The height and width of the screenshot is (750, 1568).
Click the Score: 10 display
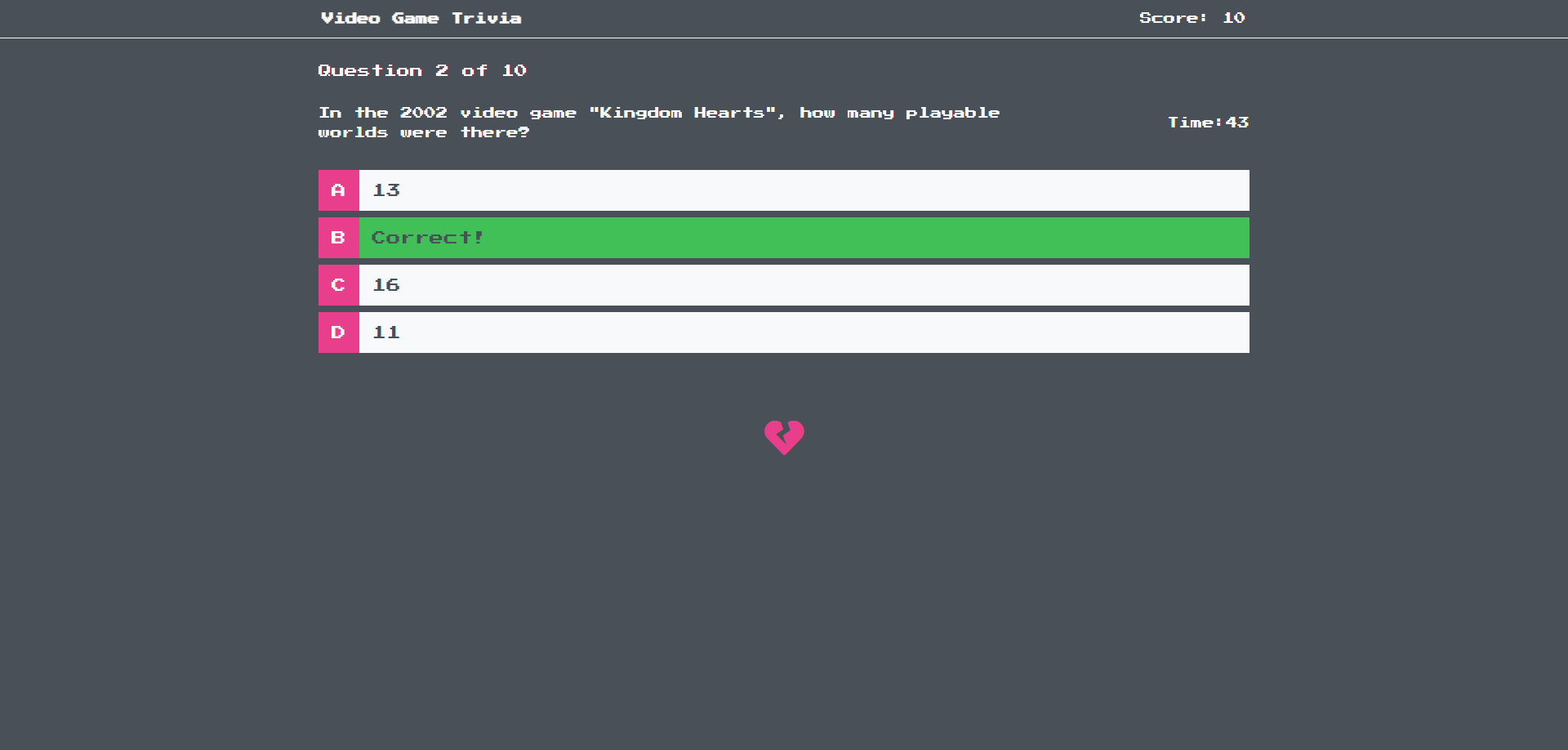[1192, 17]
